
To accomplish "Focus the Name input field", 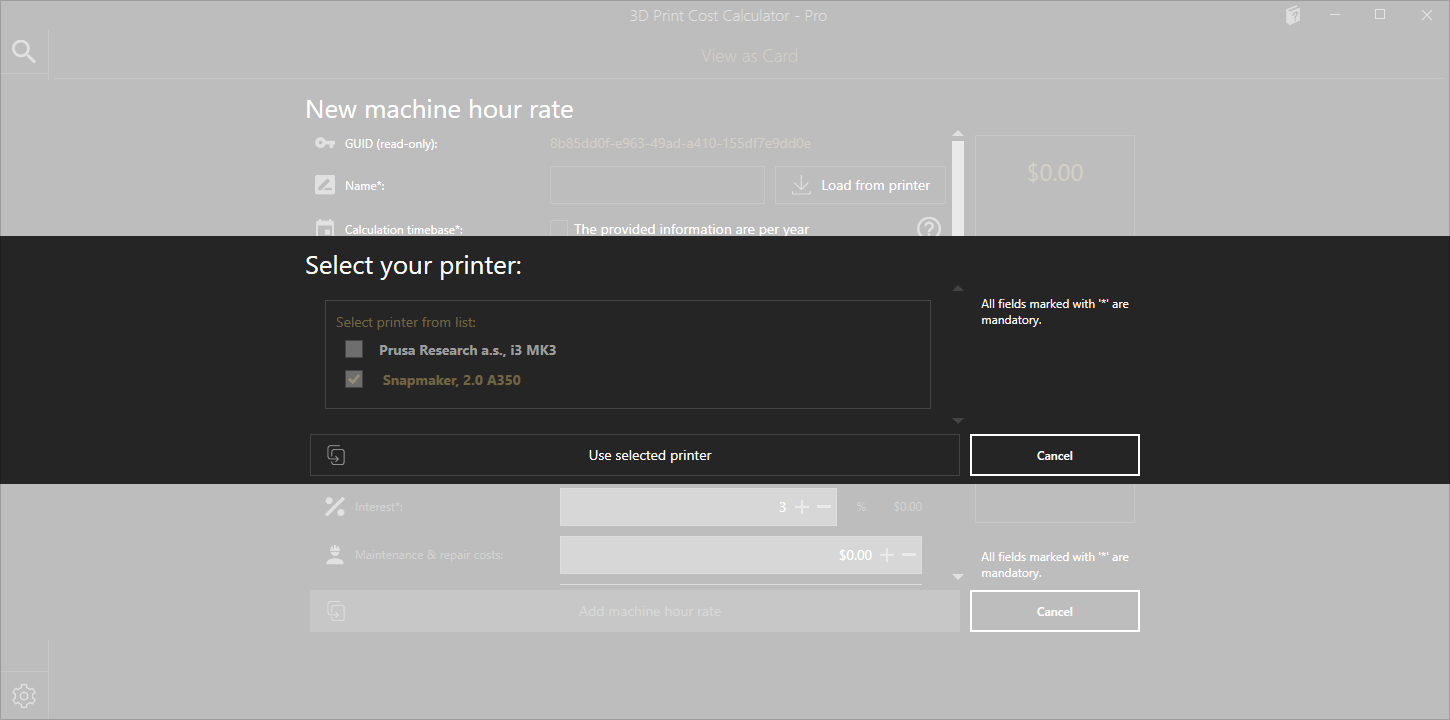I will pyautogui.click(x=658, y=185).
